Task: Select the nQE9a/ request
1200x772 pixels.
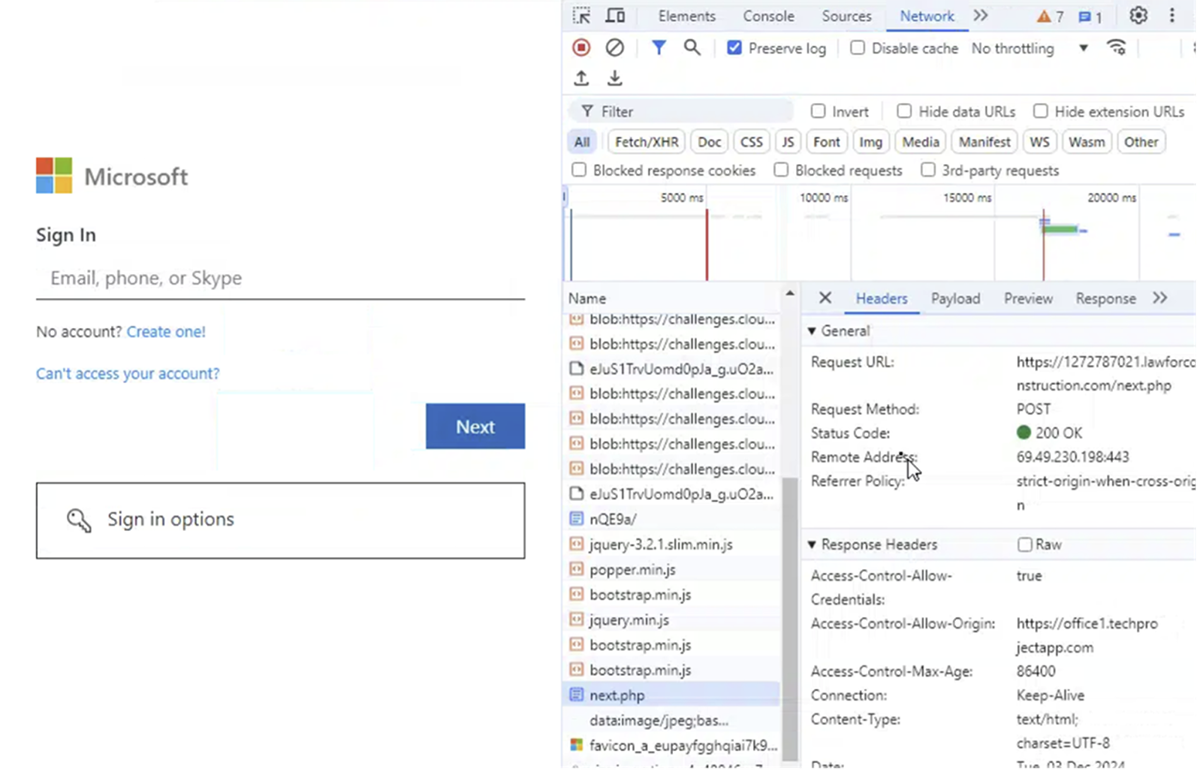Action: (x=671, y=519)
